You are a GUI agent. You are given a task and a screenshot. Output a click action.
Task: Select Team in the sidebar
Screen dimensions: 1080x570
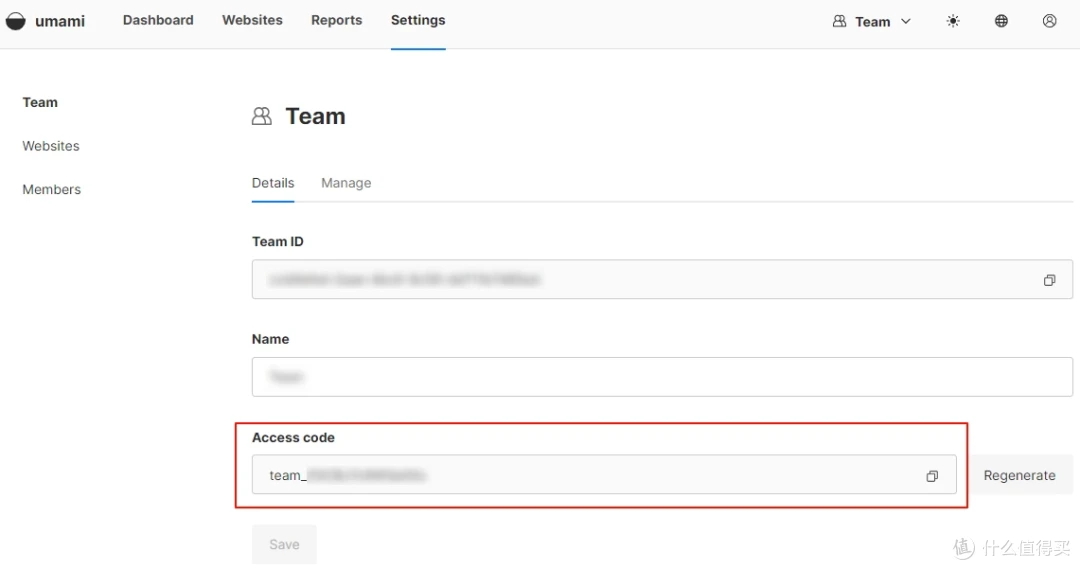pos(40,103)
